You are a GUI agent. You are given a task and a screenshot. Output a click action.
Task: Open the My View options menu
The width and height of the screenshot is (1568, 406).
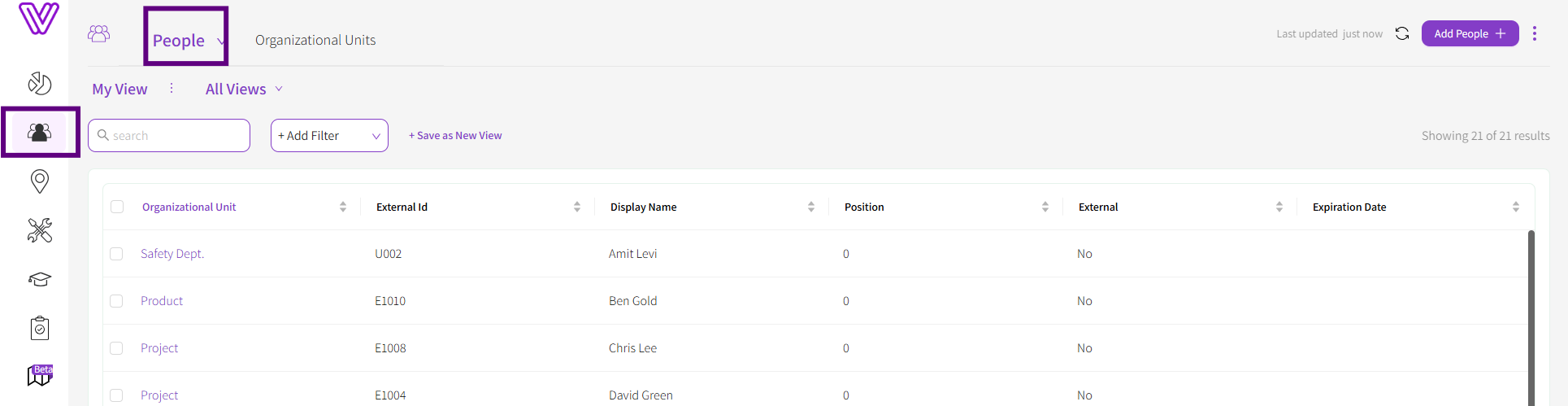(x=172, y=89)
